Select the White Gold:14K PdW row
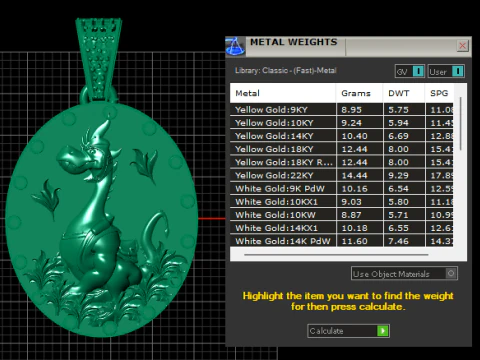The height and width of the screenshot is (360, 480). [341, 241]
